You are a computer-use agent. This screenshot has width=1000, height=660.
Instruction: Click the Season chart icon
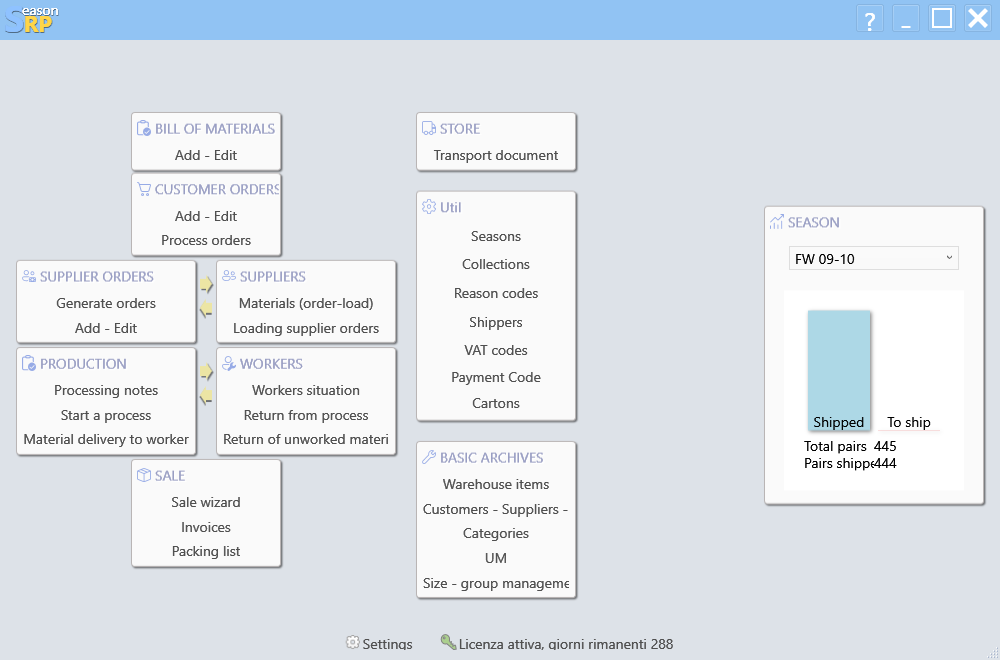(776, 222)
